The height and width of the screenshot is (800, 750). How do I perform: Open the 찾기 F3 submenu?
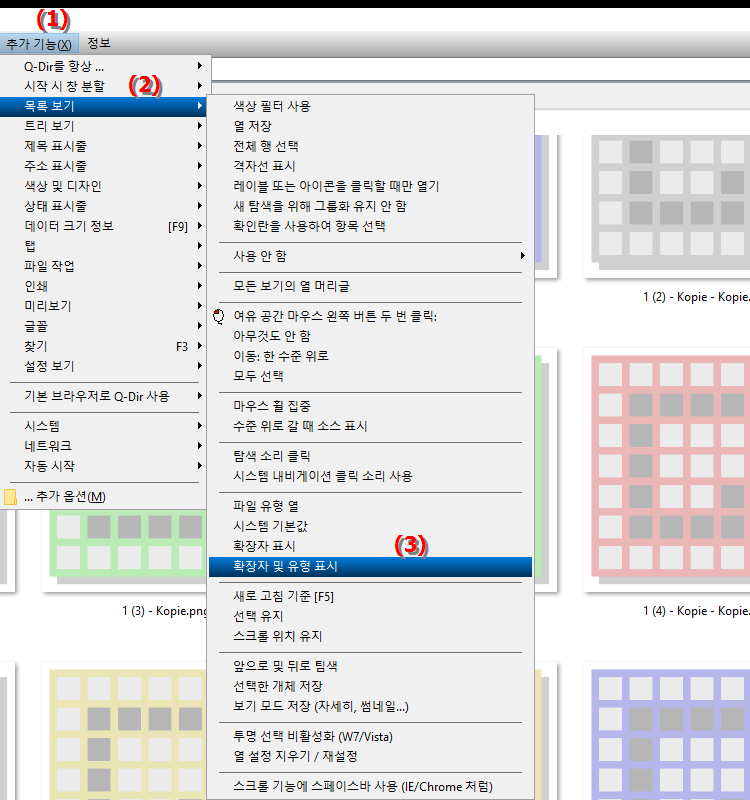104,346
